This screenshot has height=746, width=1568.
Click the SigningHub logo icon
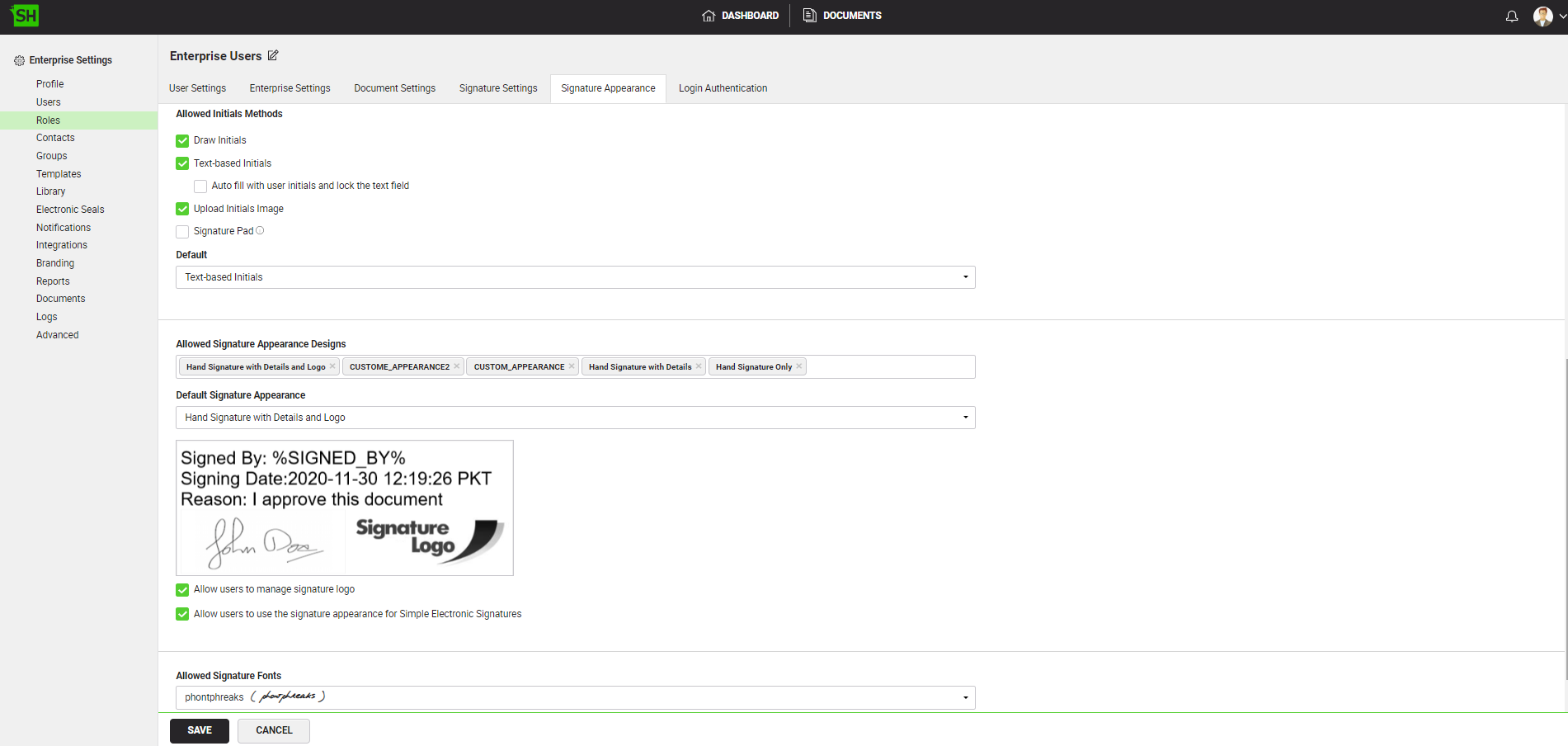25,16
